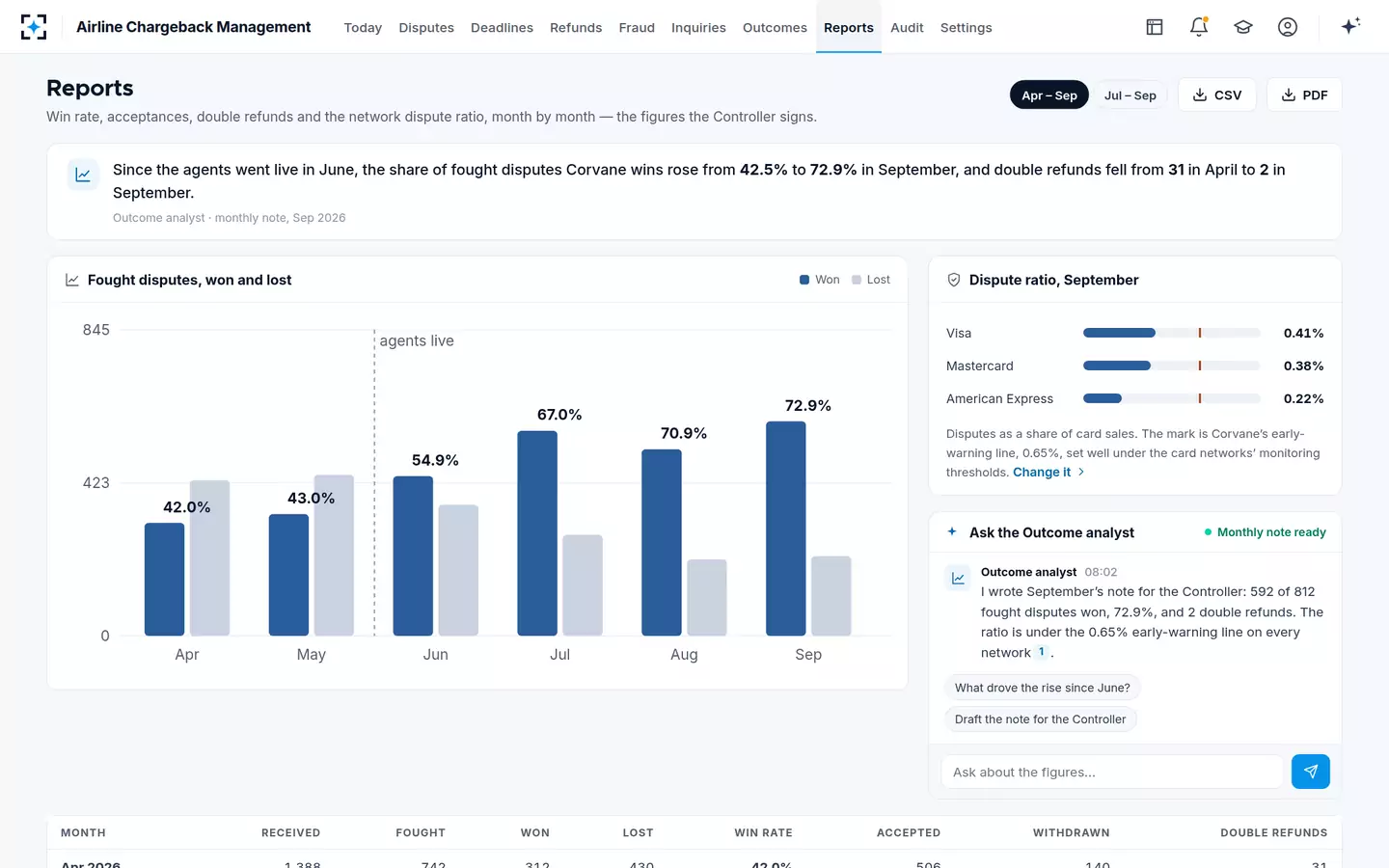Export the report as PDF
This screenshot has width=1389, height=868.
1304,95
